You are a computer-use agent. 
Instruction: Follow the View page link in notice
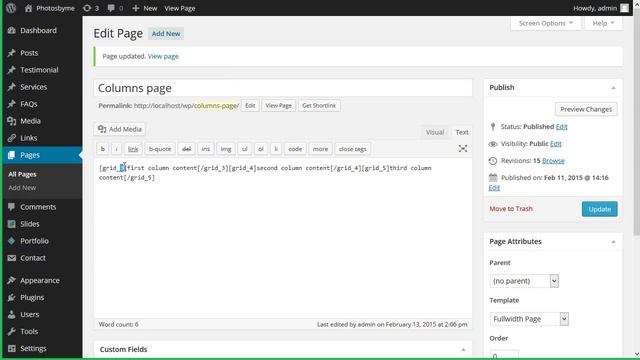pyautogui.click(x=163, y=56)
